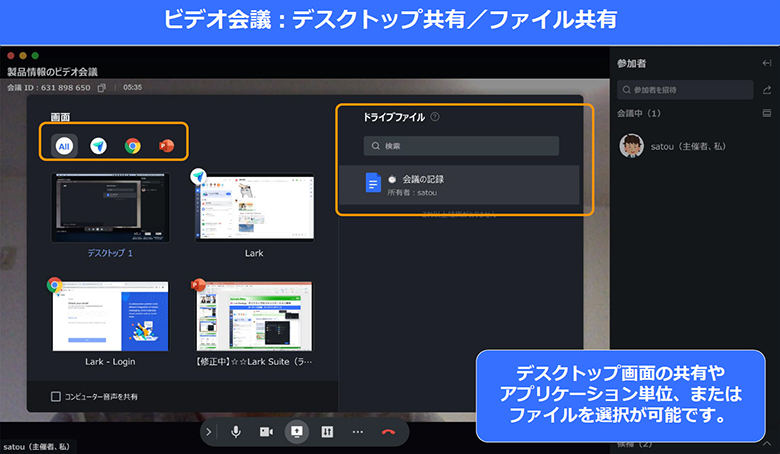
Task: Click the macOS green maximize window button
Action: click(x=35, y=56)
